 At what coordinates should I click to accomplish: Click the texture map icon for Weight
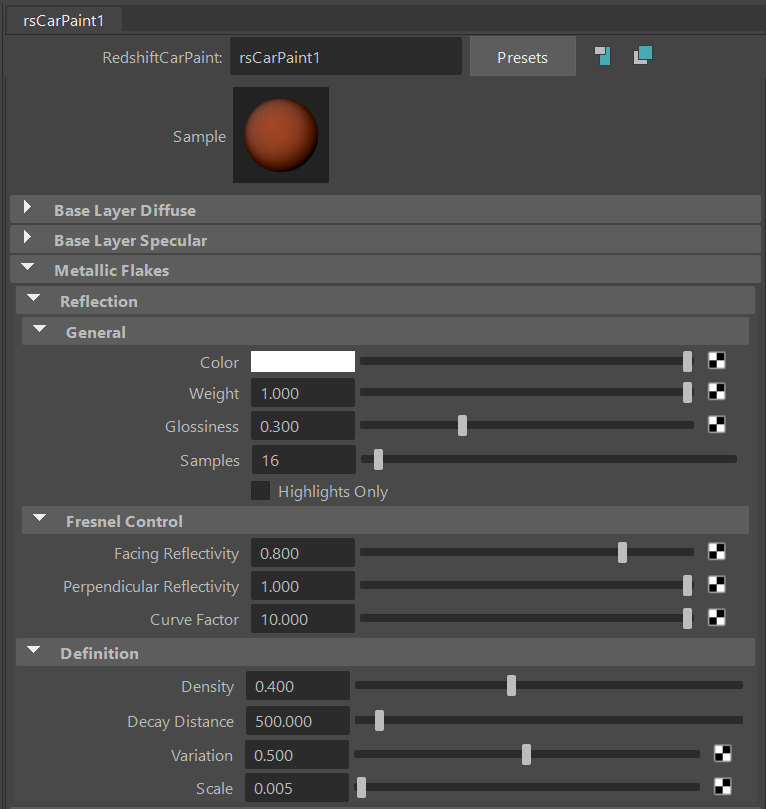pos(716,392)
